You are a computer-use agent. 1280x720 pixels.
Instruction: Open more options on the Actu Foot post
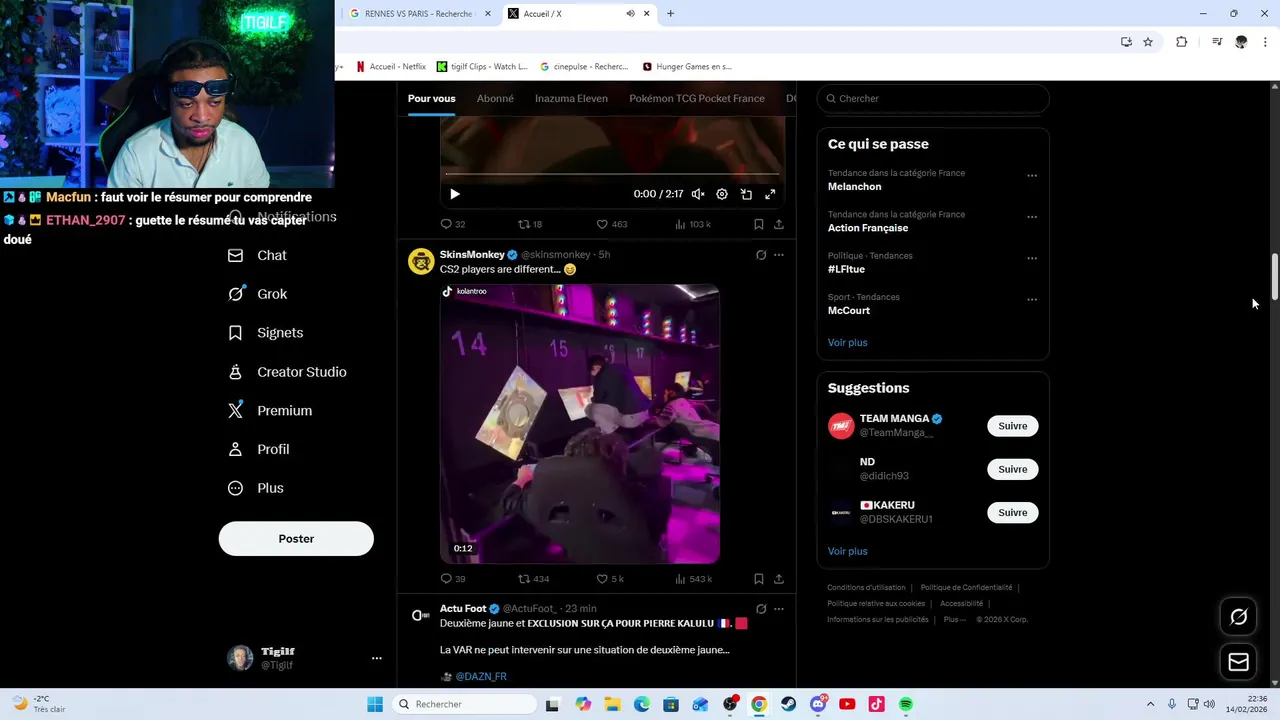[779, 609]
